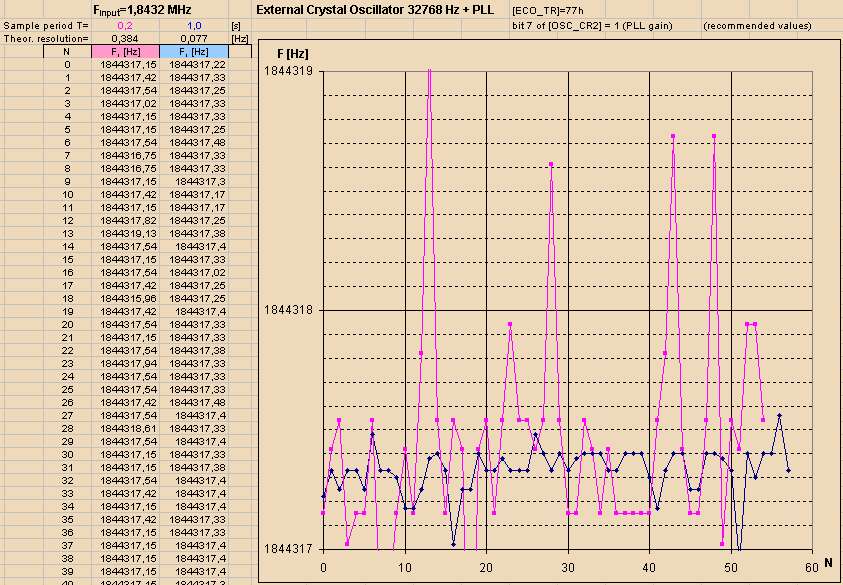This screenshot has width=843, height=585.
Task: Select the N column cell "25"
Action: [67, 390]
